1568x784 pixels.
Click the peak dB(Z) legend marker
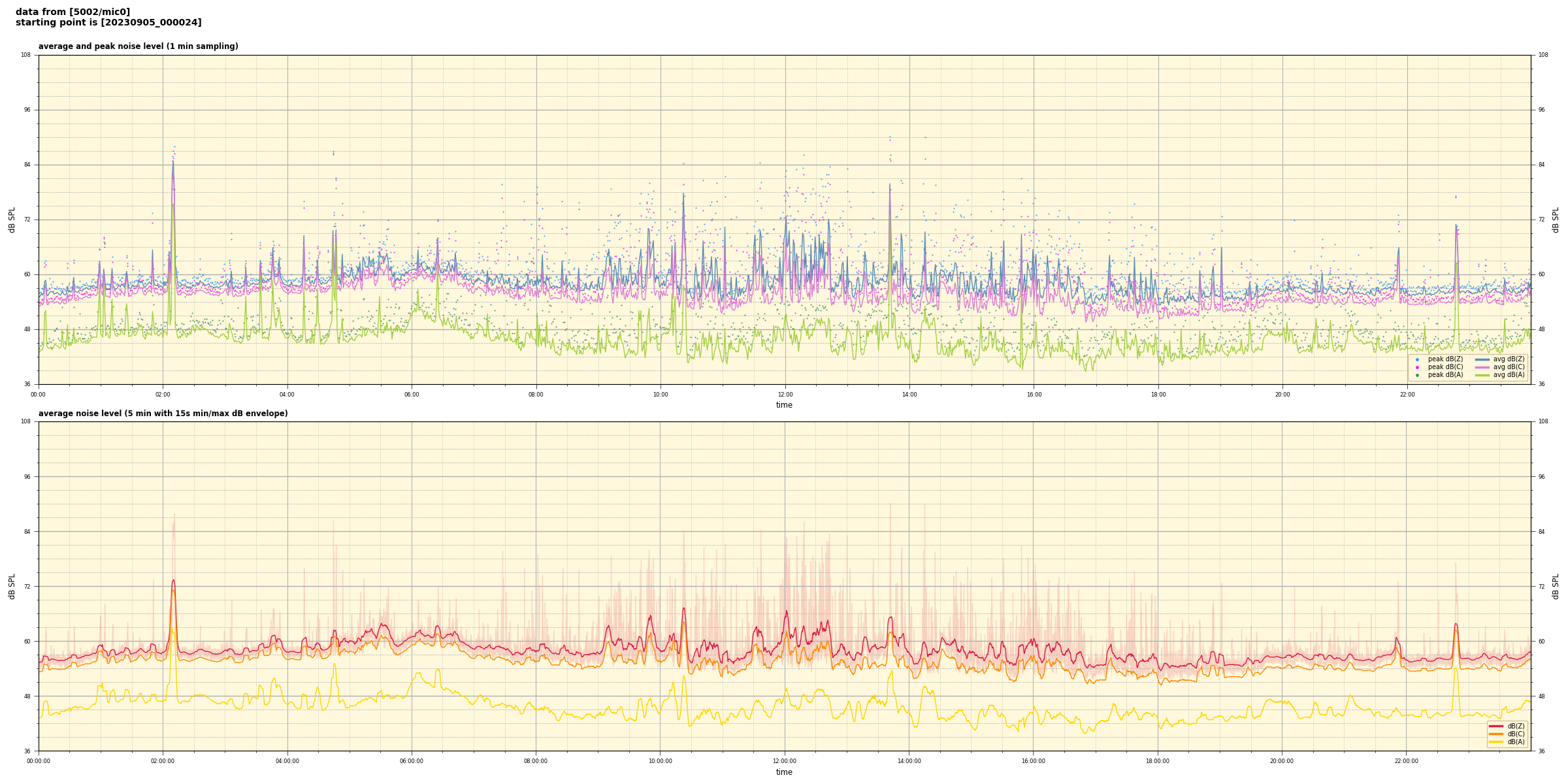point(1417,359)
